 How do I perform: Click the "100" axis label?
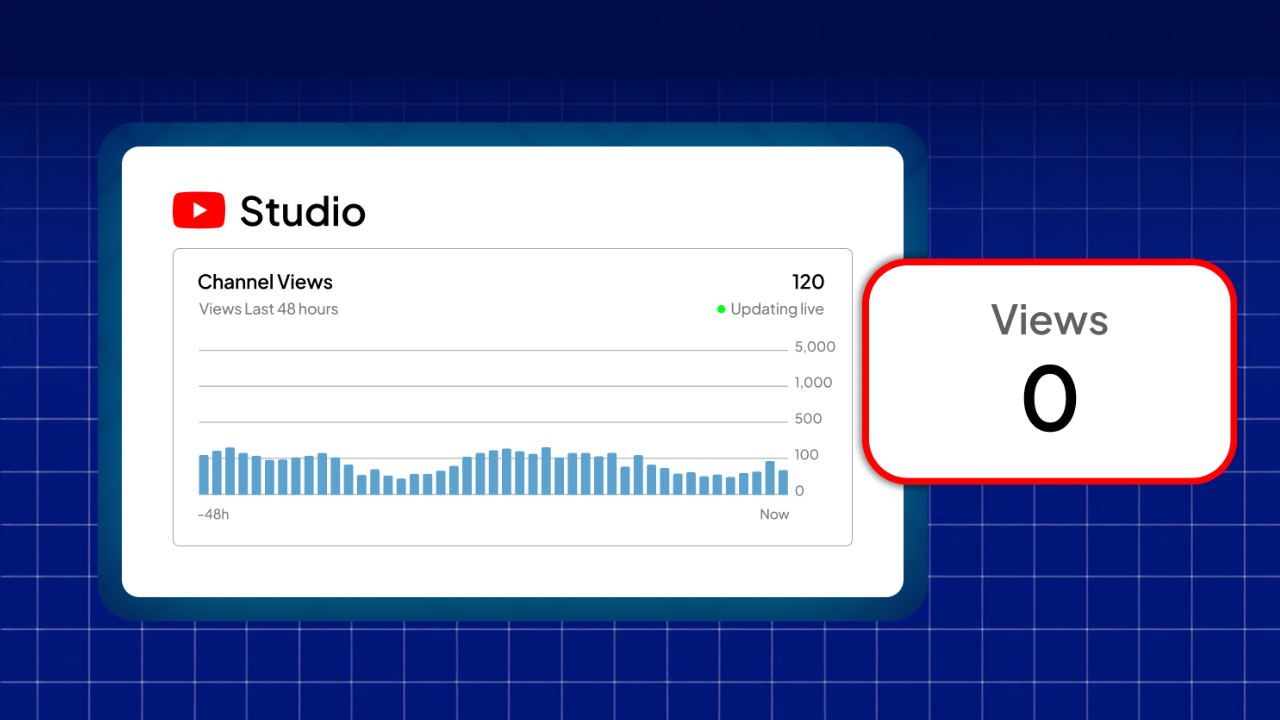806,455
